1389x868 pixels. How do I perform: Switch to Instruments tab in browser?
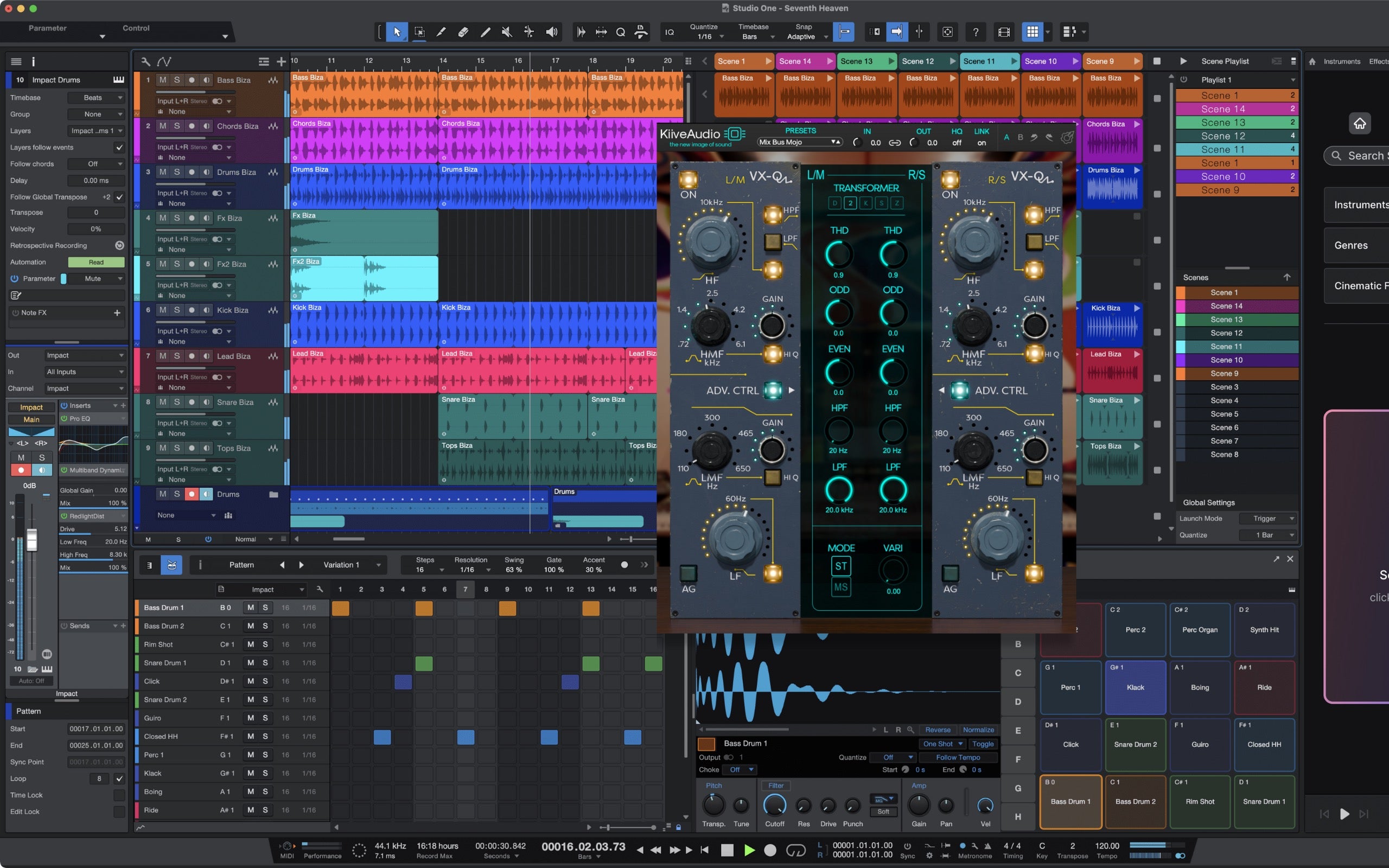pyautogui.click(x=1341, y=61)
